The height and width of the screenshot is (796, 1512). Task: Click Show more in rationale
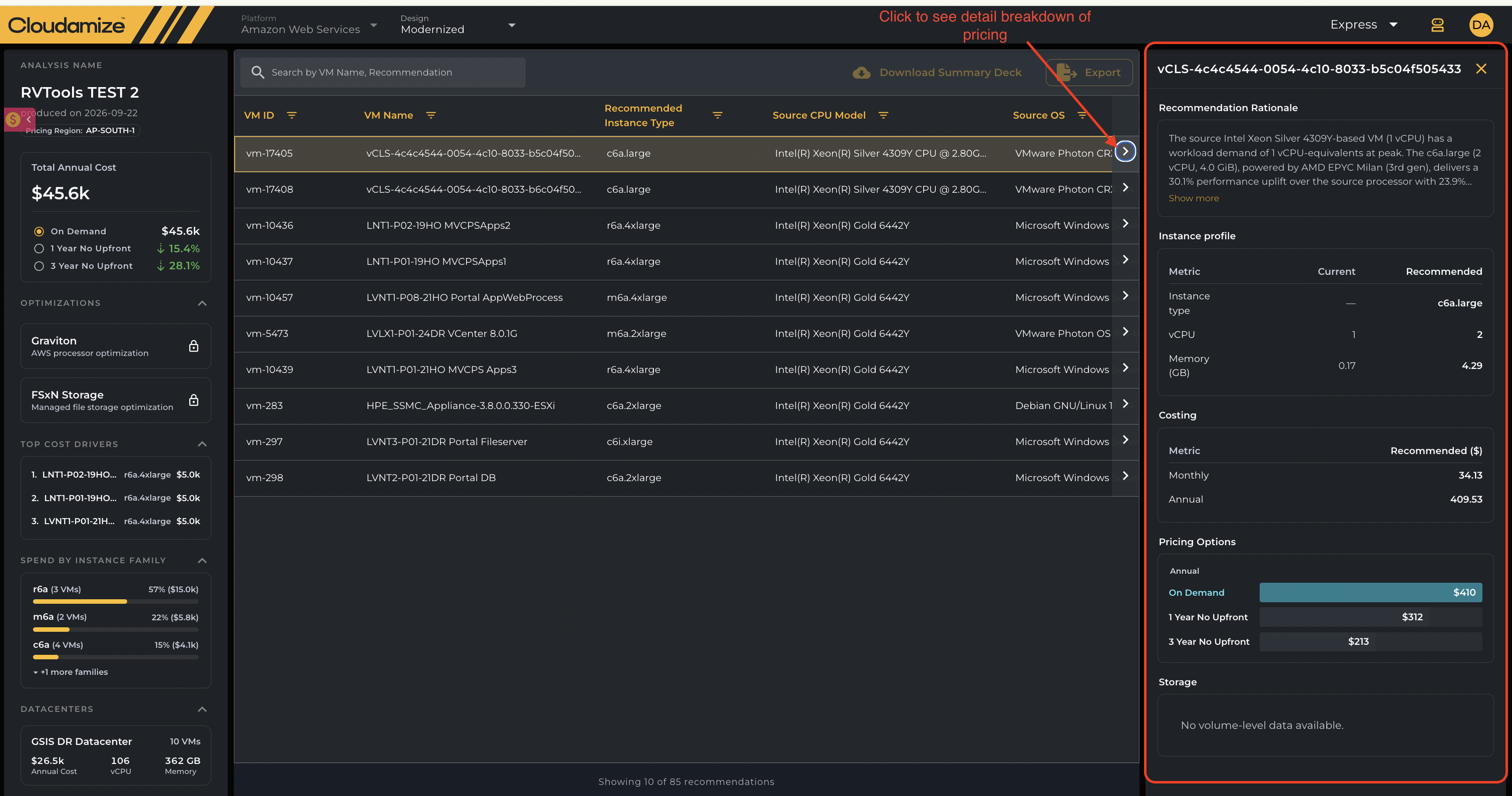click(1193, 198)
